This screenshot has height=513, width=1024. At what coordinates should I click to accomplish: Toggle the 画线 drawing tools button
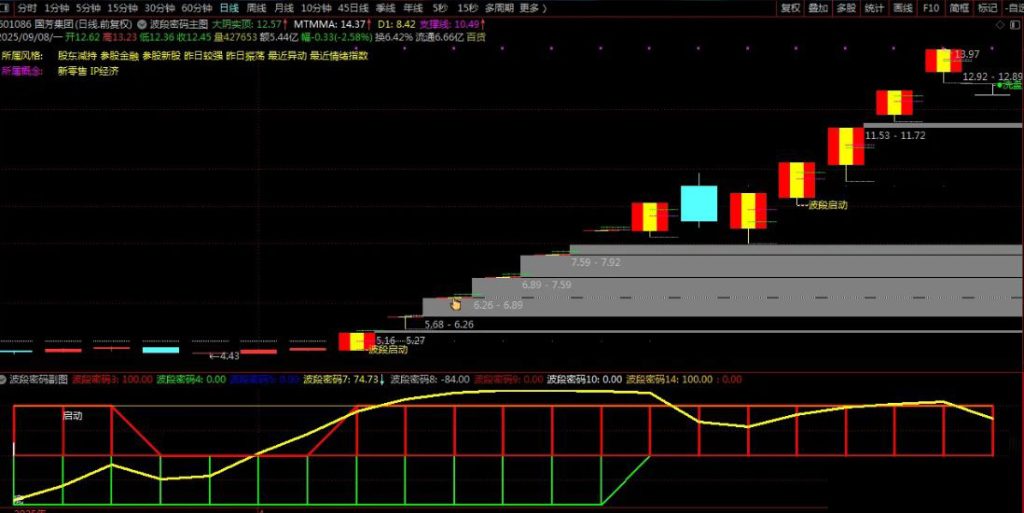tap(902, 8)
